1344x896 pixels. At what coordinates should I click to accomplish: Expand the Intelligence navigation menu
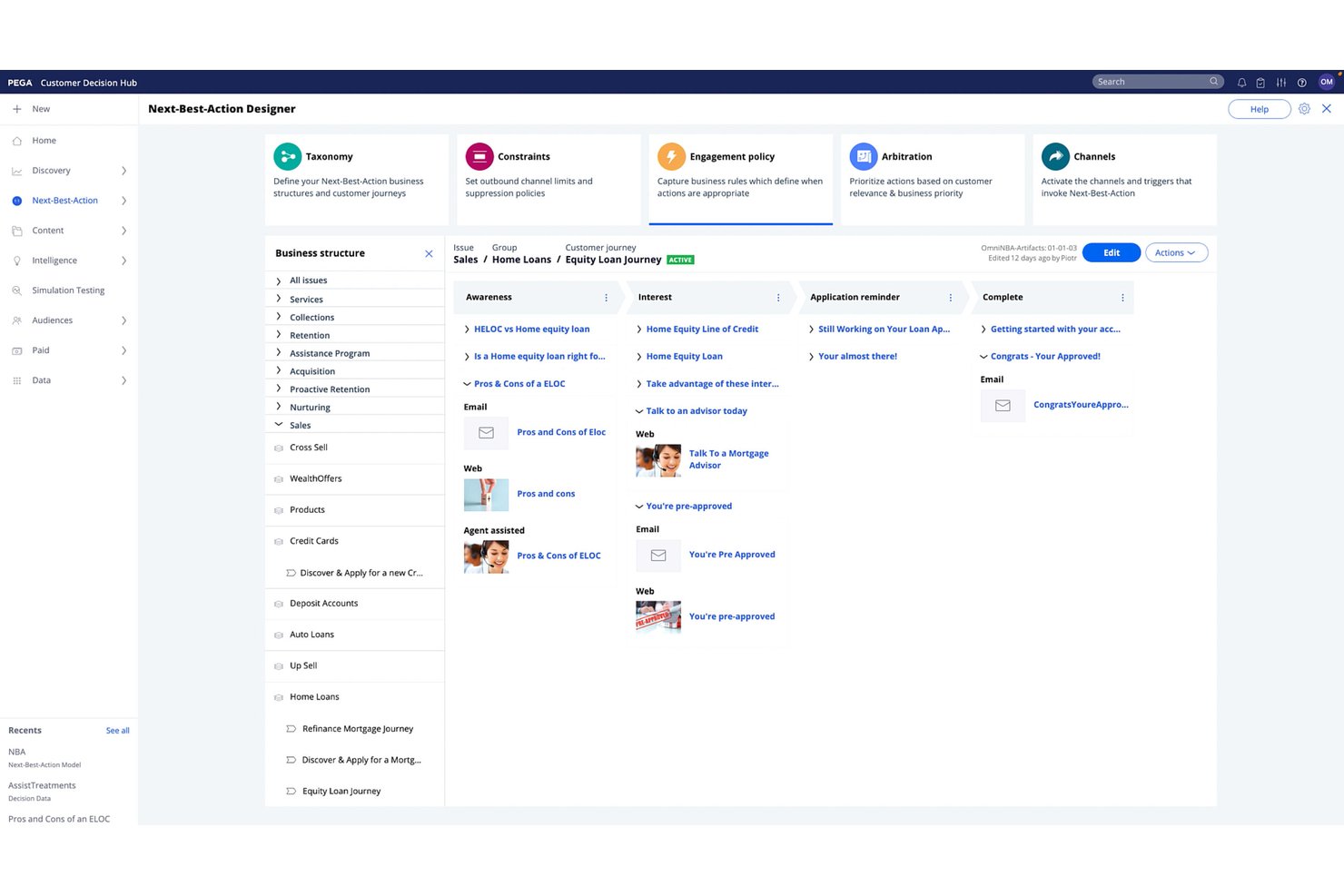tap(124, 261)
